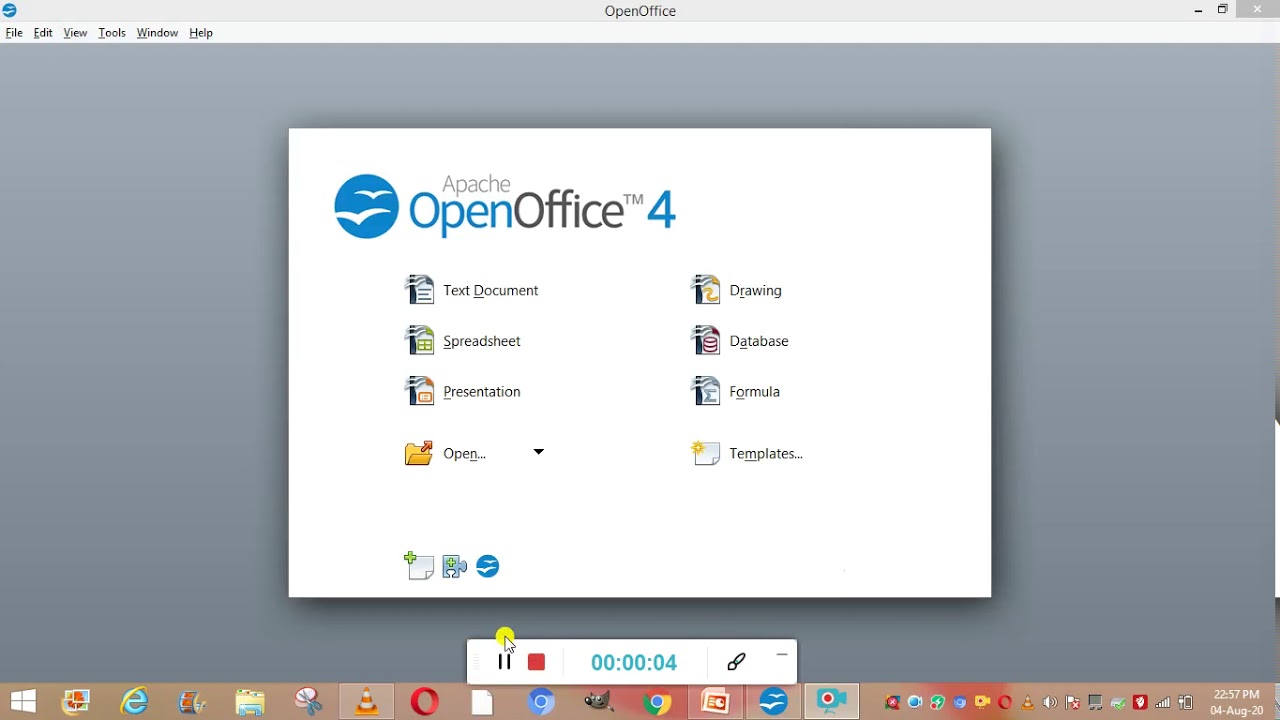This screenshot has height=720, width=1280.
Task: Open the Snipping Tool taskbar icon
Action: pos(309,702)
